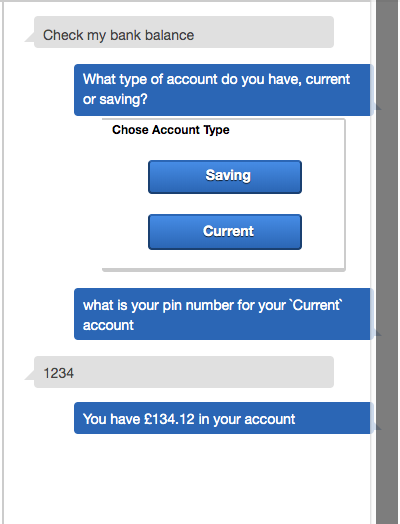Click the word `Current` in pin question
400x524 pixels.
[317, 305]
